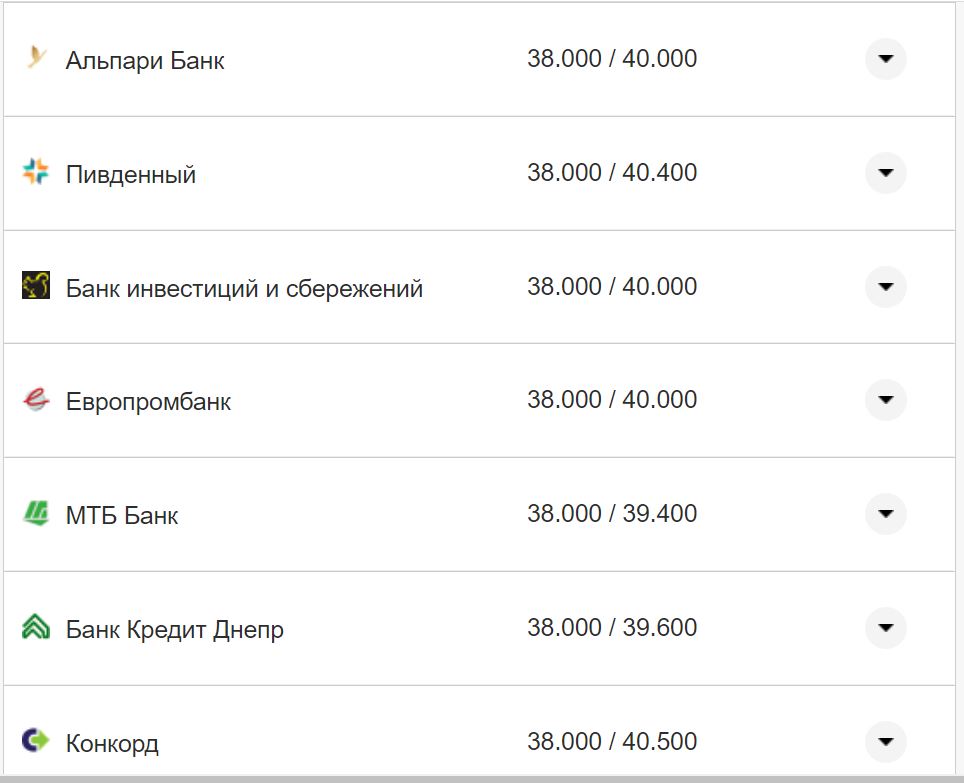
Task: Open Банк инвестиций и сбережений dropdown arrow
Action: click(885, 287)
